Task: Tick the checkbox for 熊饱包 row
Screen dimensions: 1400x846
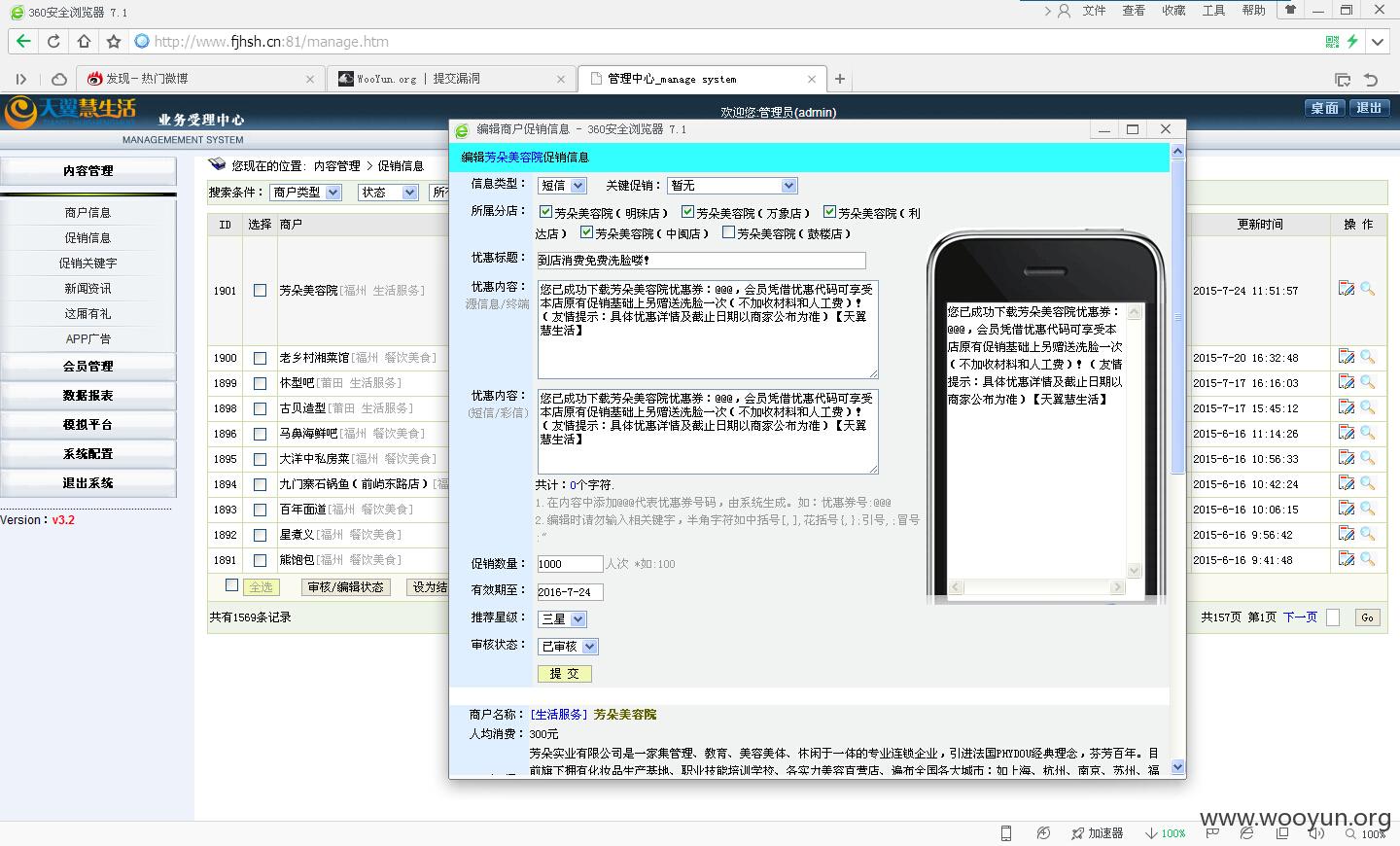Action: (x=260, y=560)
